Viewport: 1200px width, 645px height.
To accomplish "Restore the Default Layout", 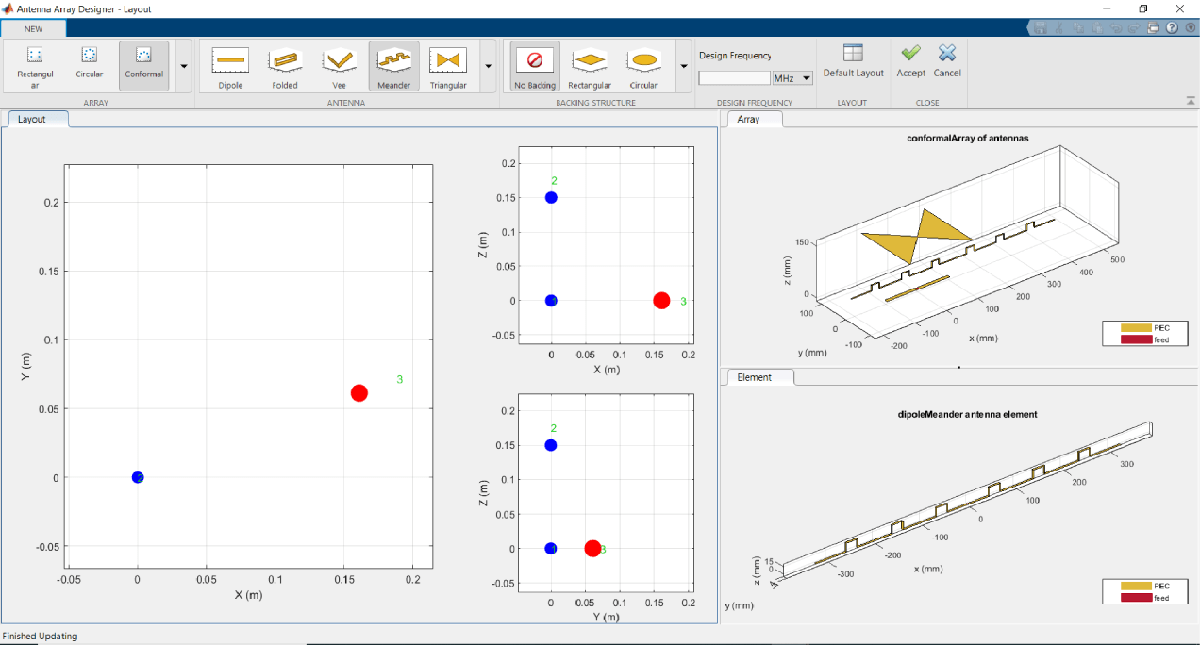I will click(x=853, y=61).
